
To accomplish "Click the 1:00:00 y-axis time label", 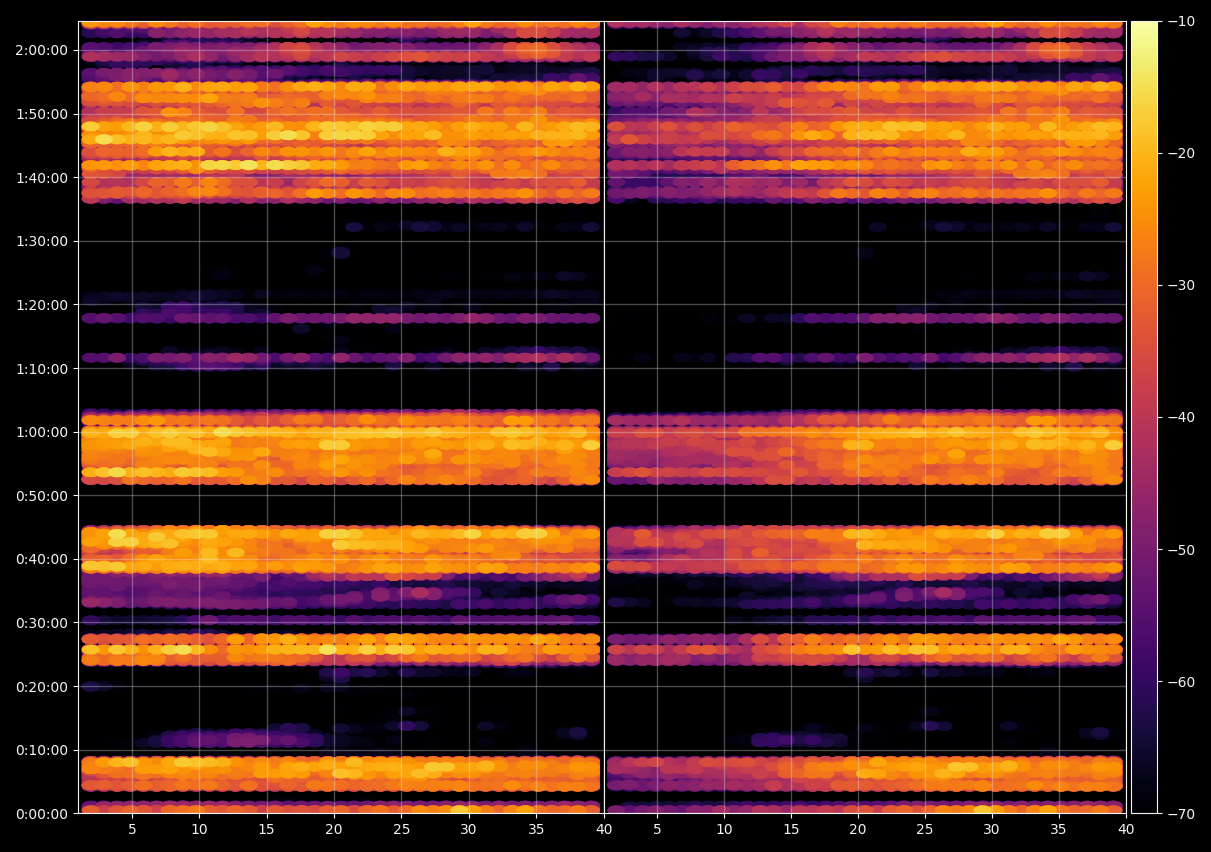I will pos(42,432).
